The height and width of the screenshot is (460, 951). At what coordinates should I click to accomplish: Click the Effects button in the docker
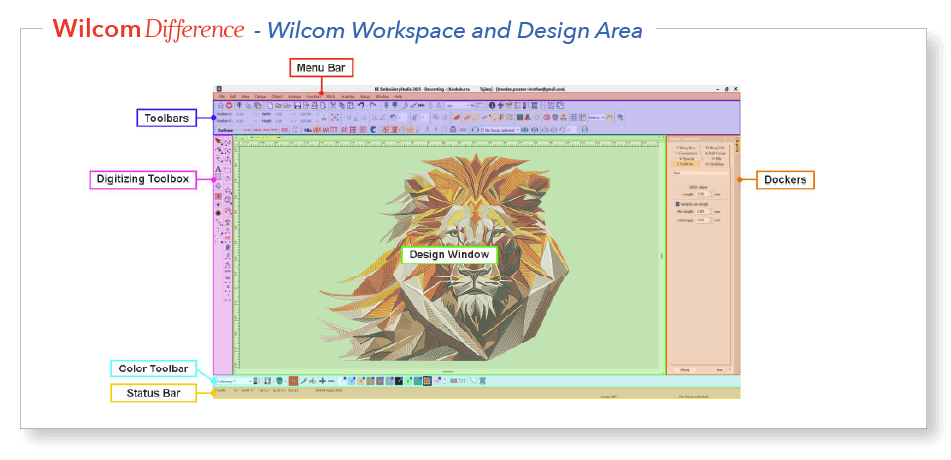tap(686, 370)
